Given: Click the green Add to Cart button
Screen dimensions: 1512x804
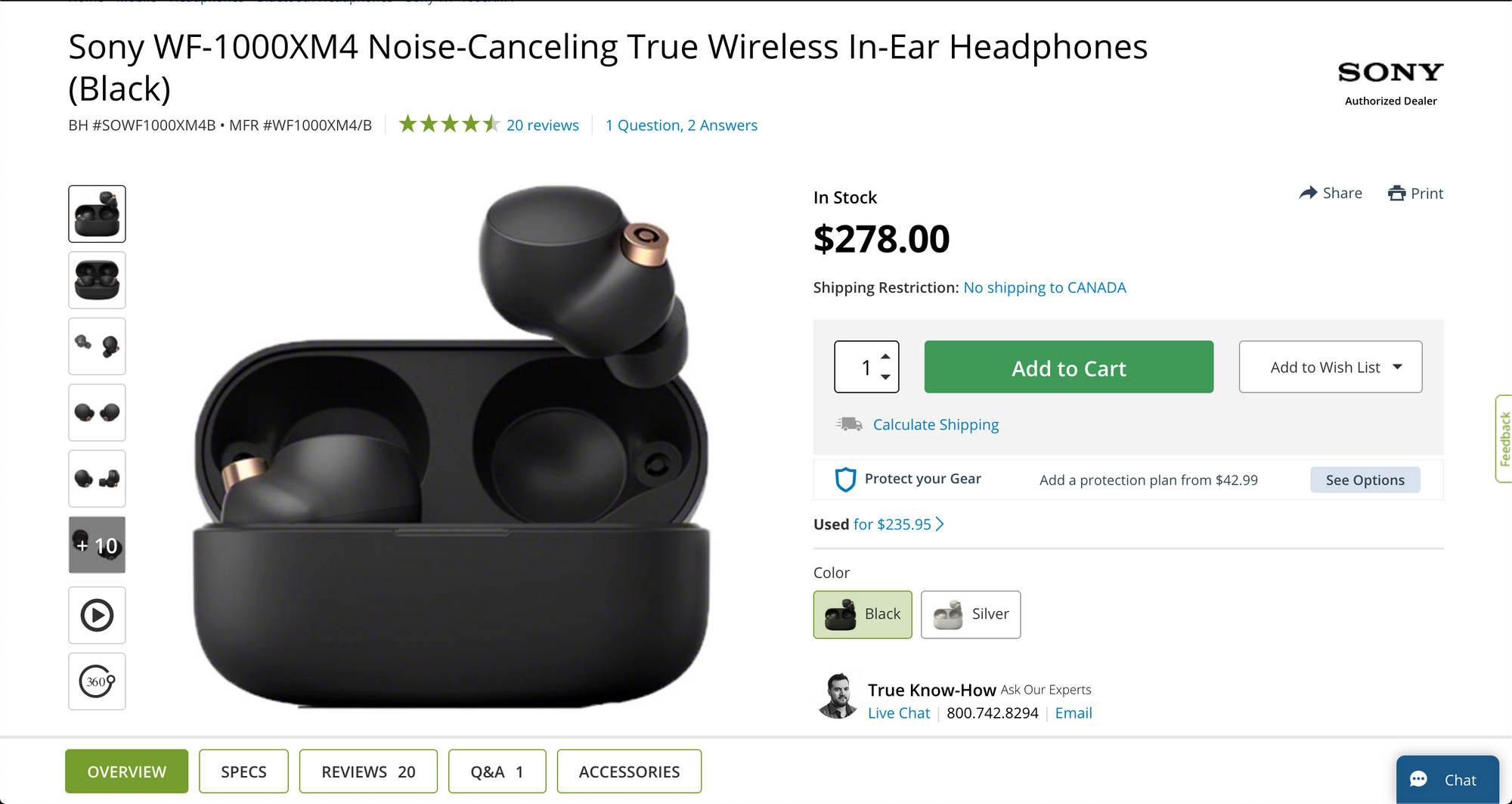Looking at the screenshot, I should click(x=1069, y=367).
